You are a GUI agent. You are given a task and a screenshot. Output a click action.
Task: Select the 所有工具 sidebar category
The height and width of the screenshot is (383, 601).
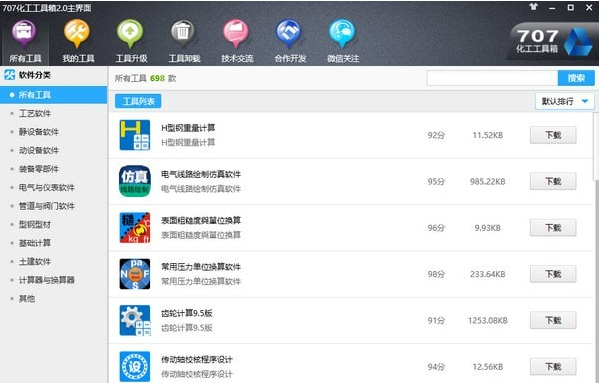(54, 95)
